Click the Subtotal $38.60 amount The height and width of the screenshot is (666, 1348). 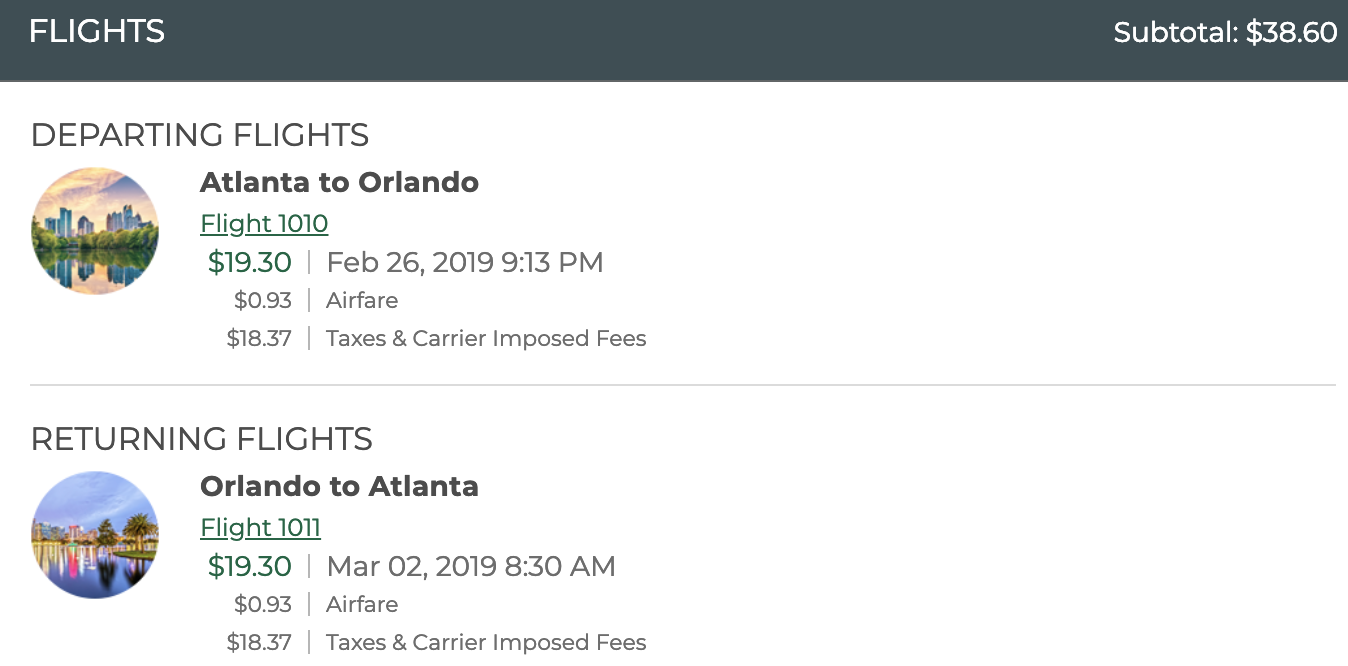click(1225, 32)
